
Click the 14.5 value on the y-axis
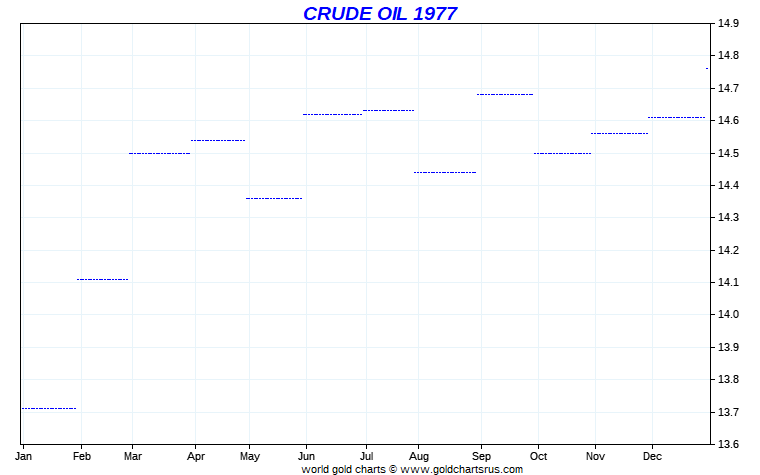click(x=728, y=153)
